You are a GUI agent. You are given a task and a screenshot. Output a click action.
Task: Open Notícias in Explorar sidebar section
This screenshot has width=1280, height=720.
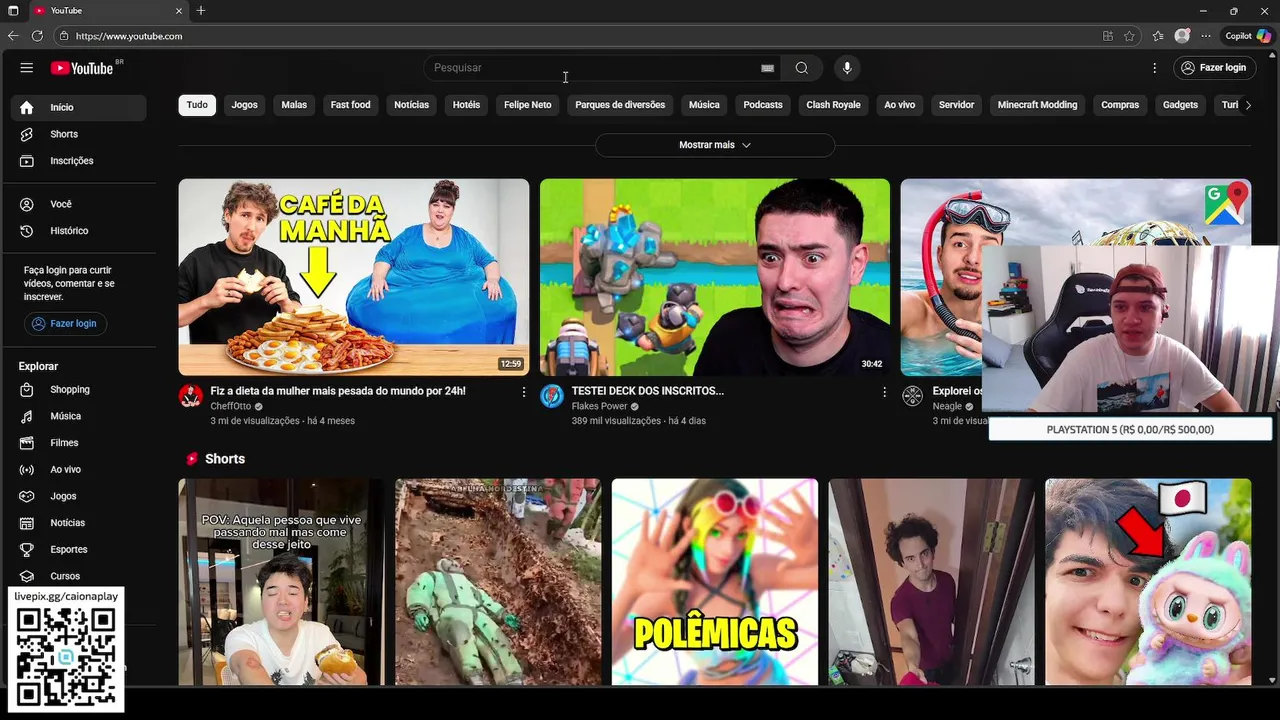click(78, 523)
